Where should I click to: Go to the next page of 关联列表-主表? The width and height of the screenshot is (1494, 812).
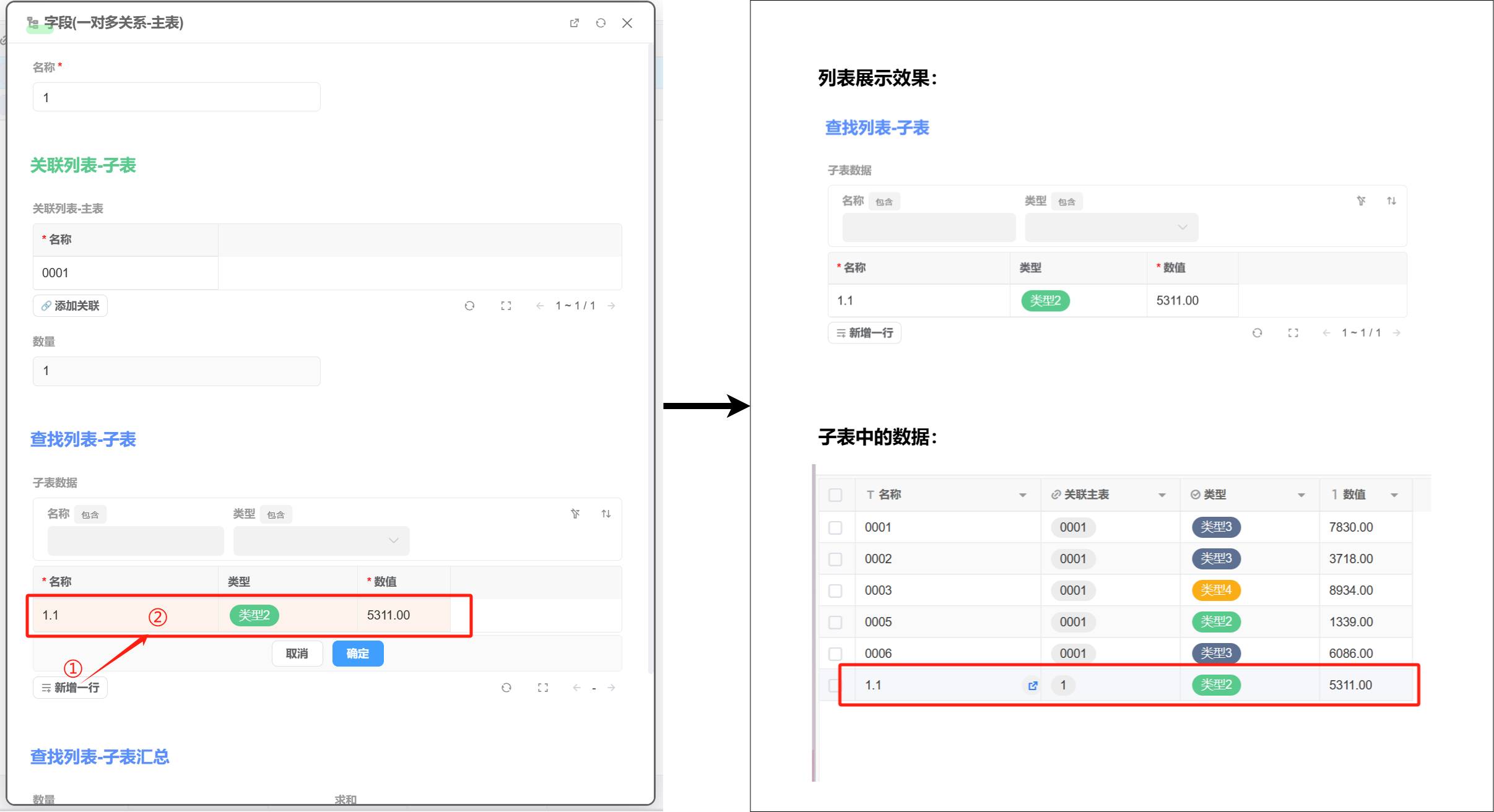click(612, 306)
